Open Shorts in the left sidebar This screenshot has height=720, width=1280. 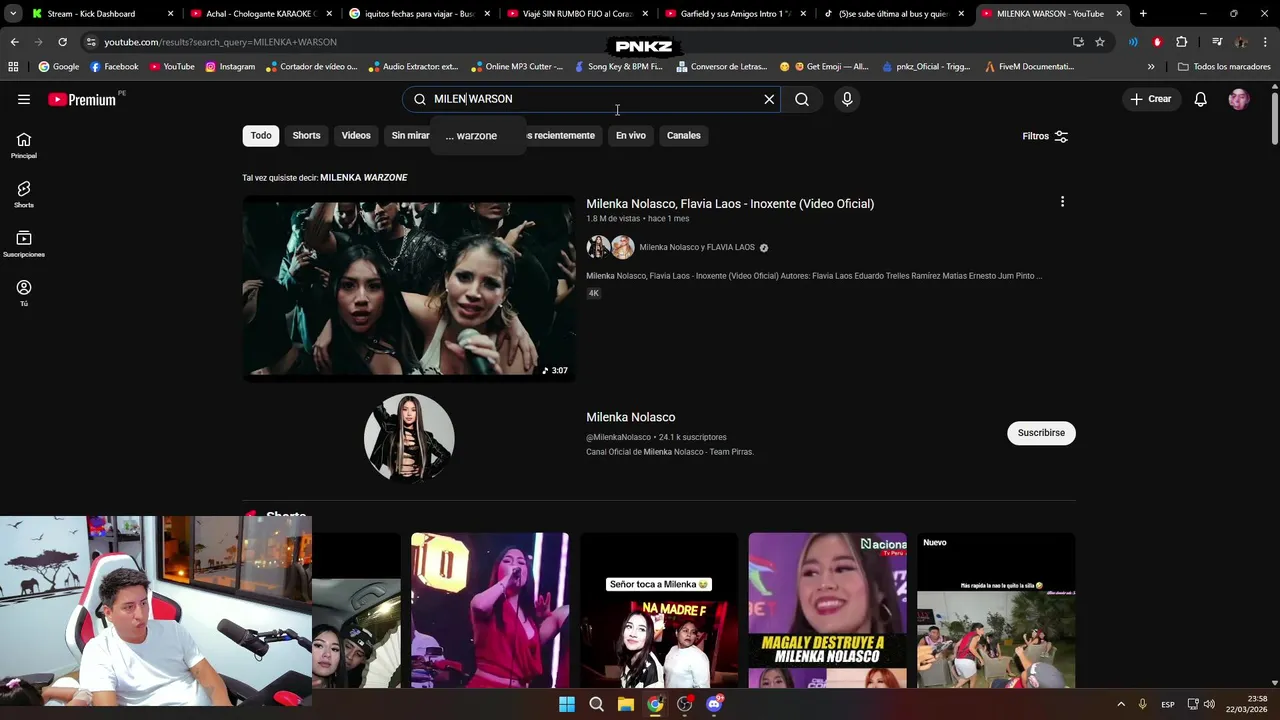click(x=24, y=194)
